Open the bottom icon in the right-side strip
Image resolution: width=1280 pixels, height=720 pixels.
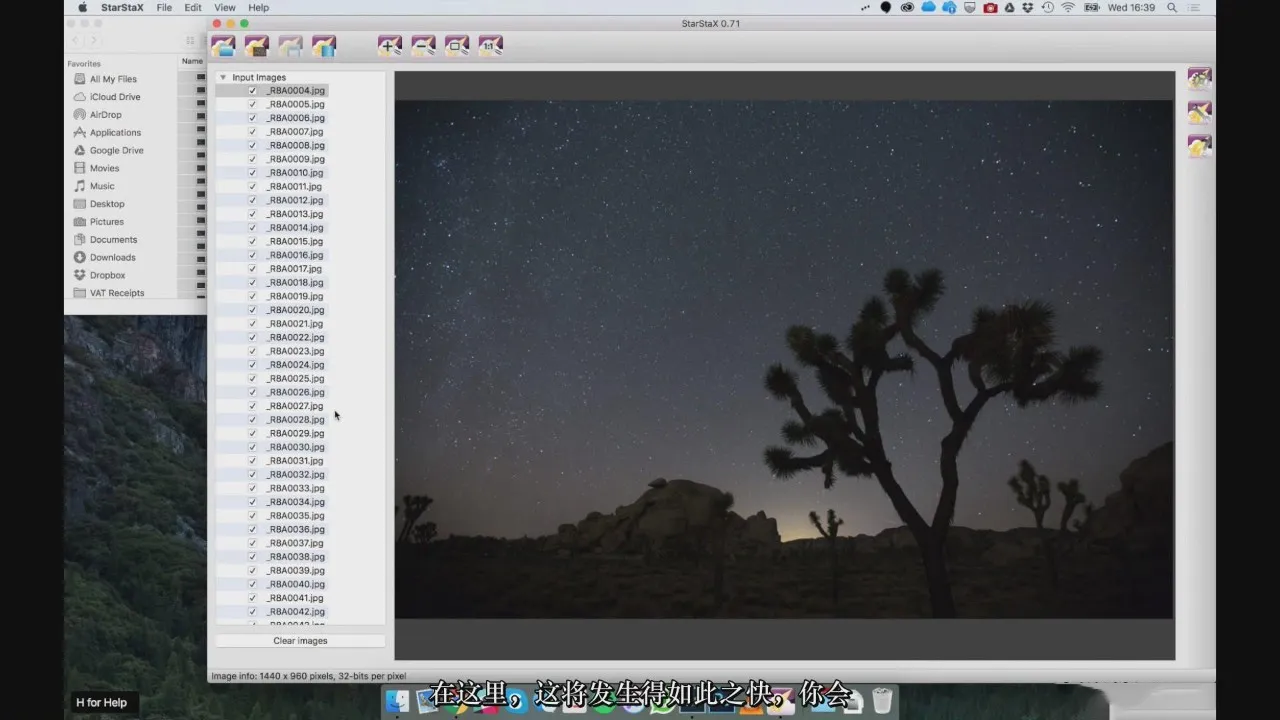pyautogui.click(x=1199, y=146)
